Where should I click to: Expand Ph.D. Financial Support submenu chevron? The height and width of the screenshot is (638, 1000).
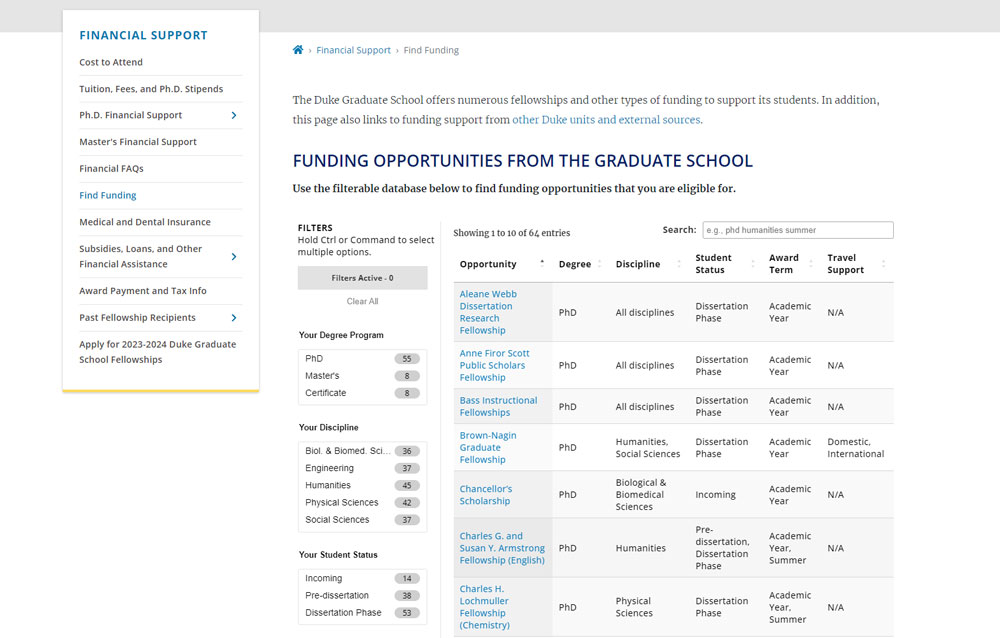point(233,115)
